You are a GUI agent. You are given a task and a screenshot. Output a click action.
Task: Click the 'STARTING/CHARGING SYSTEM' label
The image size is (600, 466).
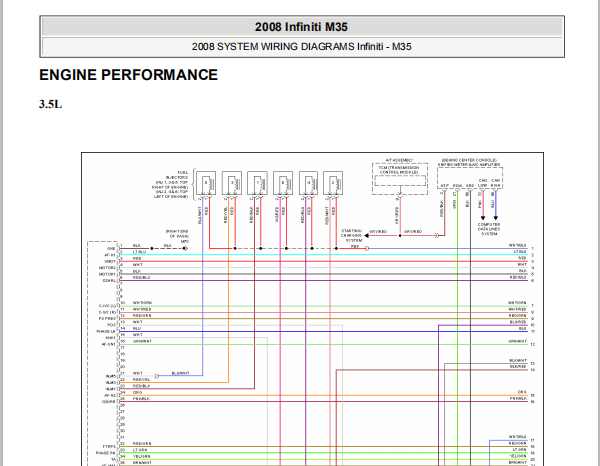352,236
